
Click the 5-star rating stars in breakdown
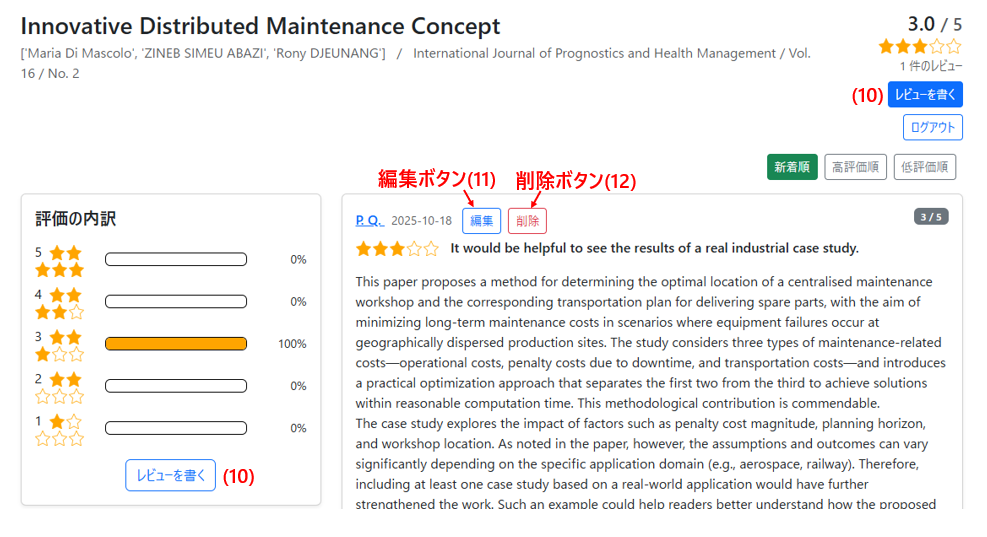[60, 261]
